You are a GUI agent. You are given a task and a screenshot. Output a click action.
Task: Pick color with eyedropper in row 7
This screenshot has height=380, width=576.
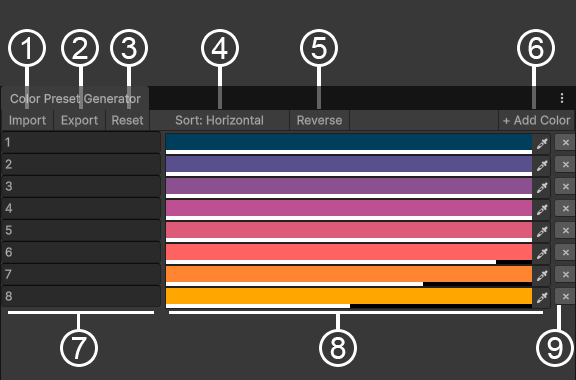[x=542, y=276]
